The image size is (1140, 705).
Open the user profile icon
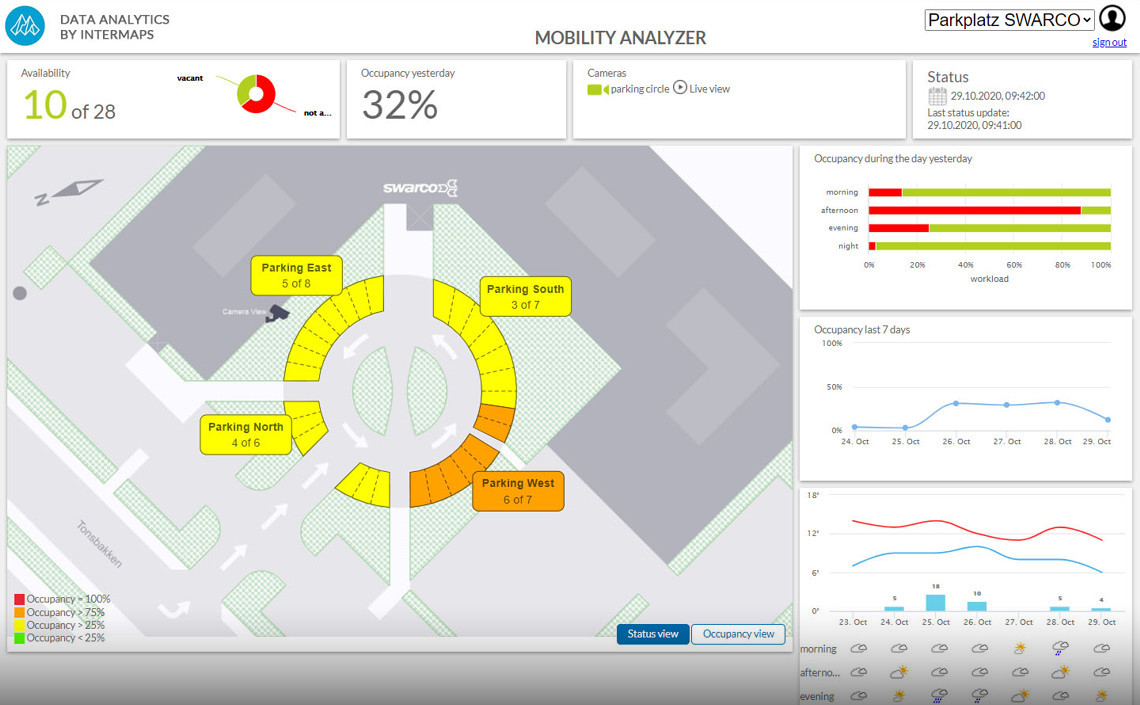1112,18
